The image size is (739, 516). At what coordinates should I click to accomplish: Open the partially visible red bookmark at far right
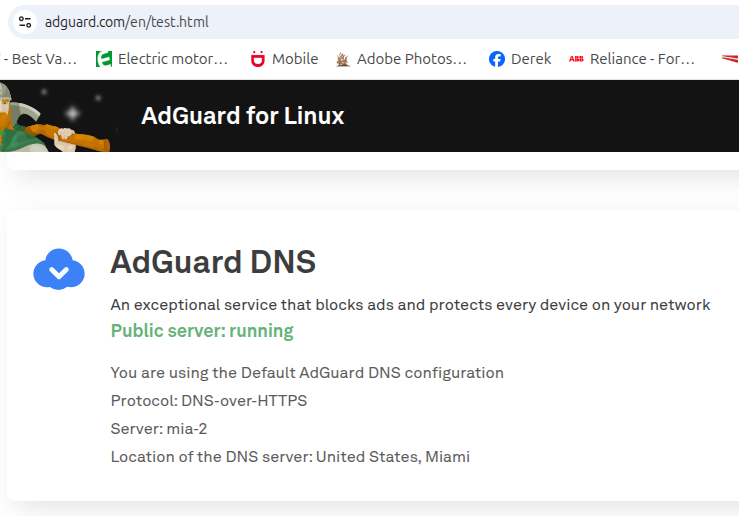pyautogui.click(x=729, y=59)
